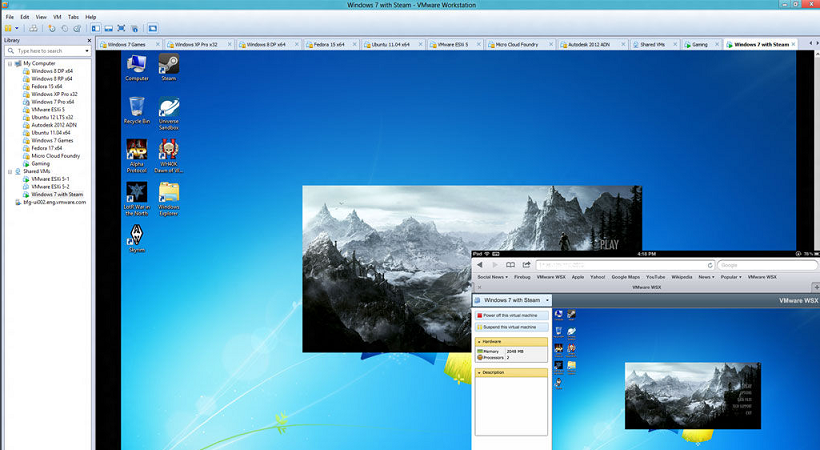Click the reload icon in iPad address bar
This screenshot has width=820, height=450.
710,265
